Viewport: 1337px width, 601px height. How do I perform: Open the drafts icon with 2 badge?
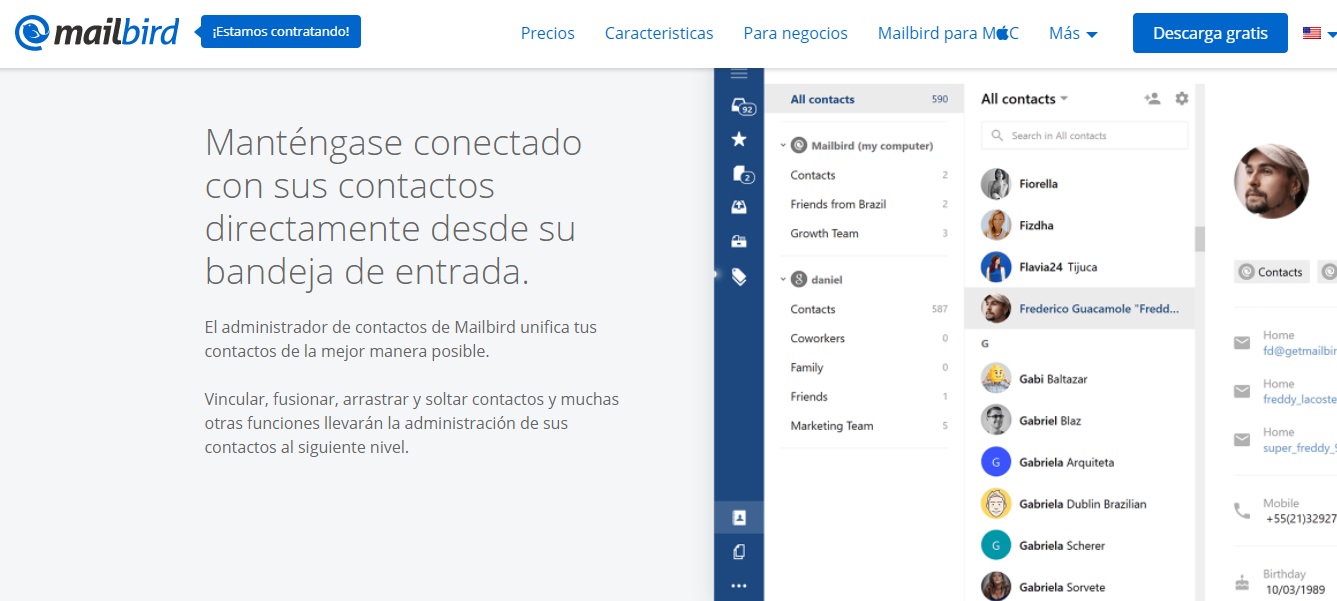741,174
